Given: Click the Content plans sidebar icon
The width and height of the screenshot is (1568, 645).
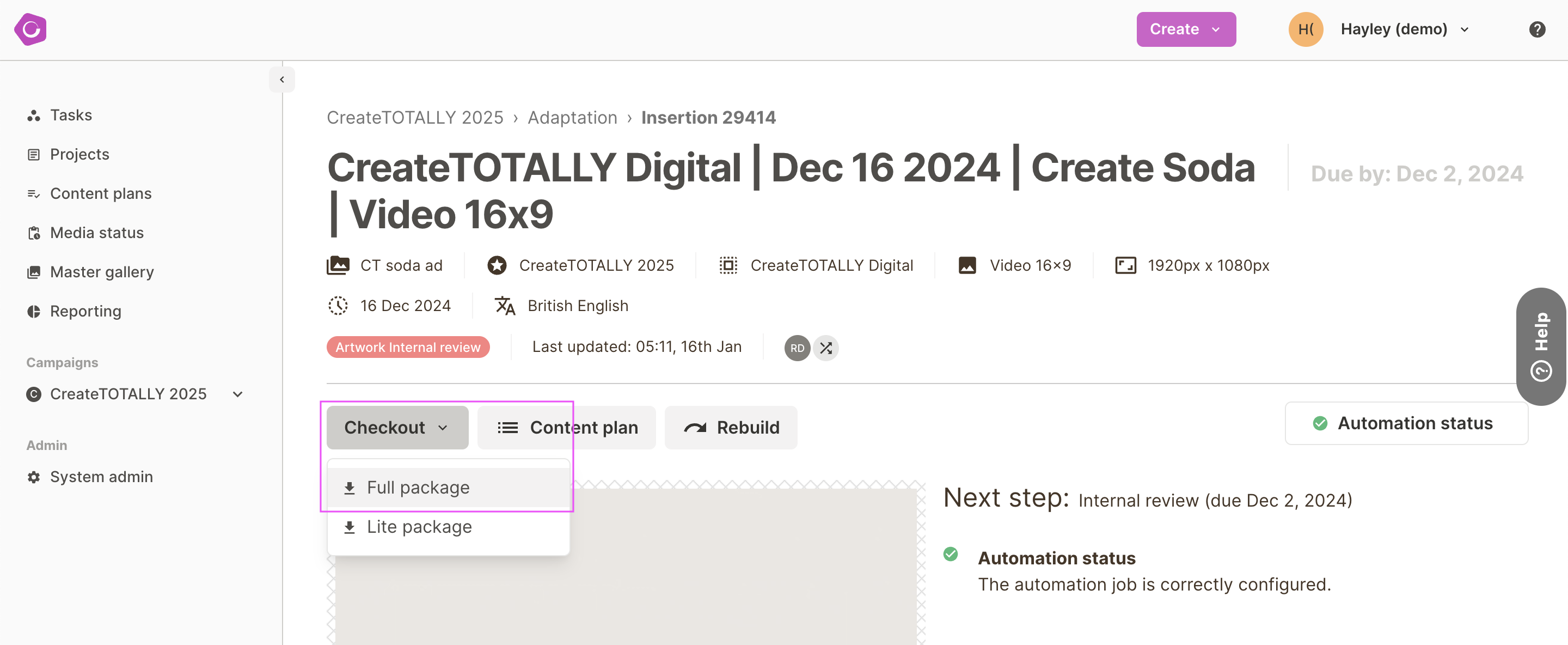Looking at the screenshot, I should (x=33, y=194).
